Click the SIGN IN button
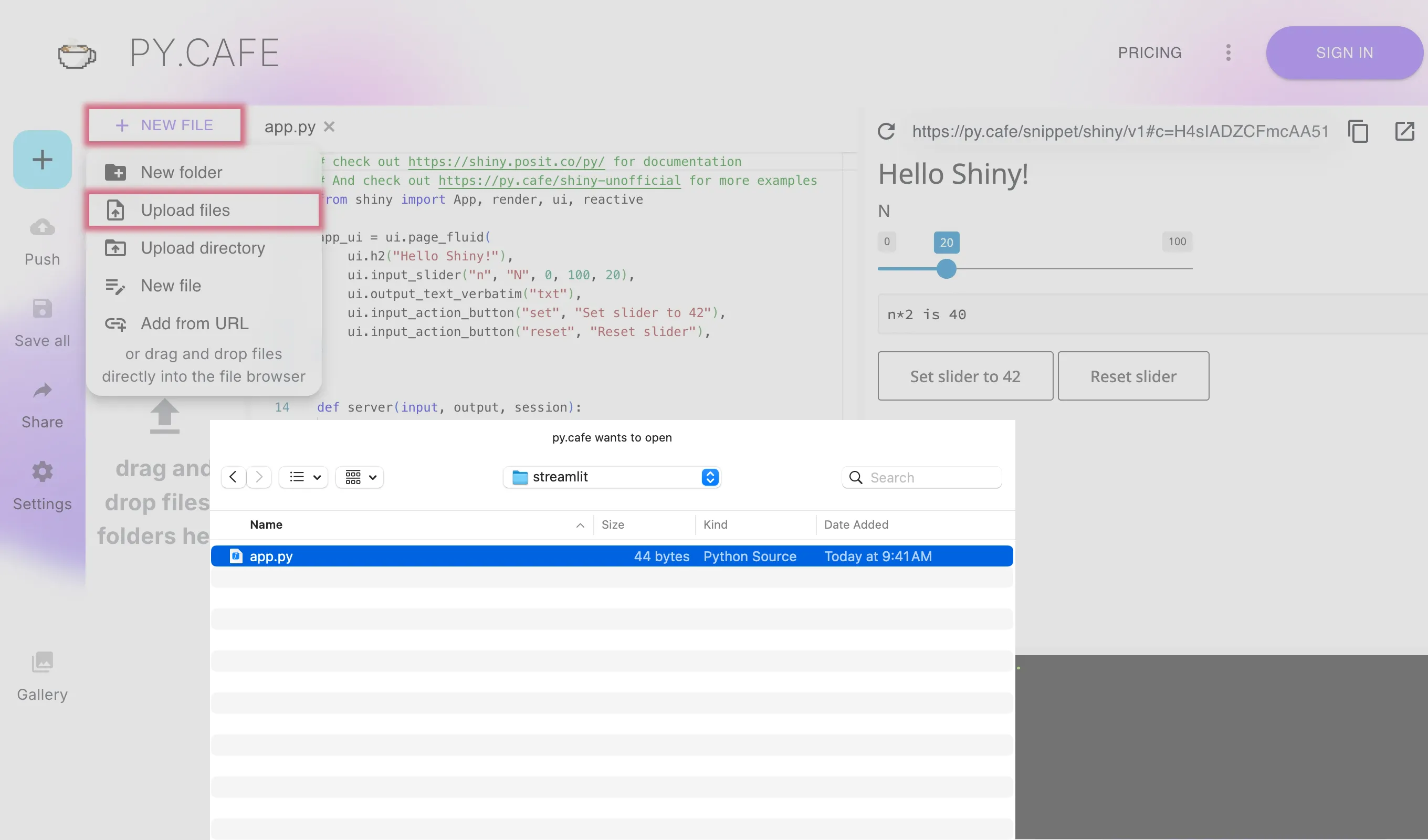 (1345, 53)
